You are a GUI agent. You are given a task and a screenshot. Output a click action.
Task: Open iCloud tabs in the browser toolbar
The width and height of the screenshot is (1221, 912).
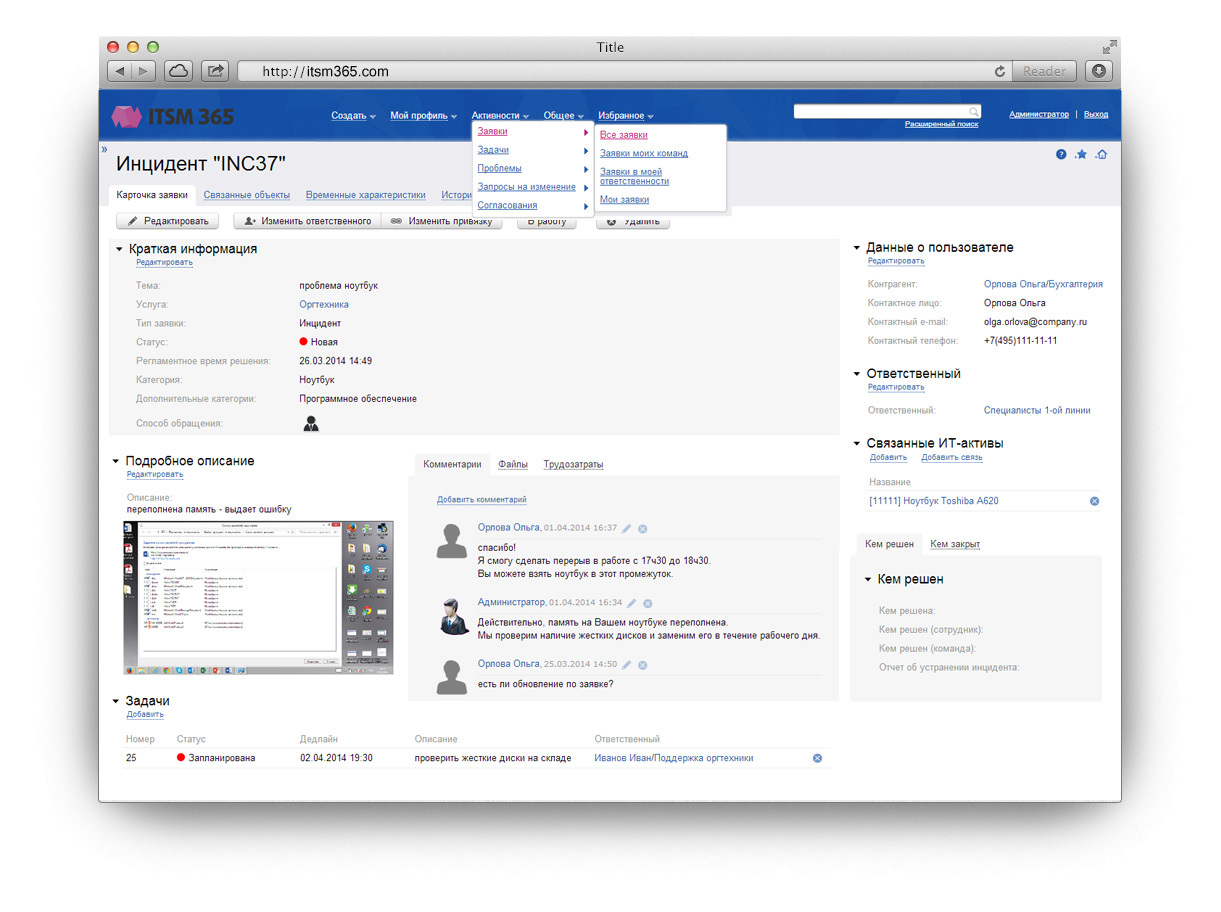tap(178, 71)
